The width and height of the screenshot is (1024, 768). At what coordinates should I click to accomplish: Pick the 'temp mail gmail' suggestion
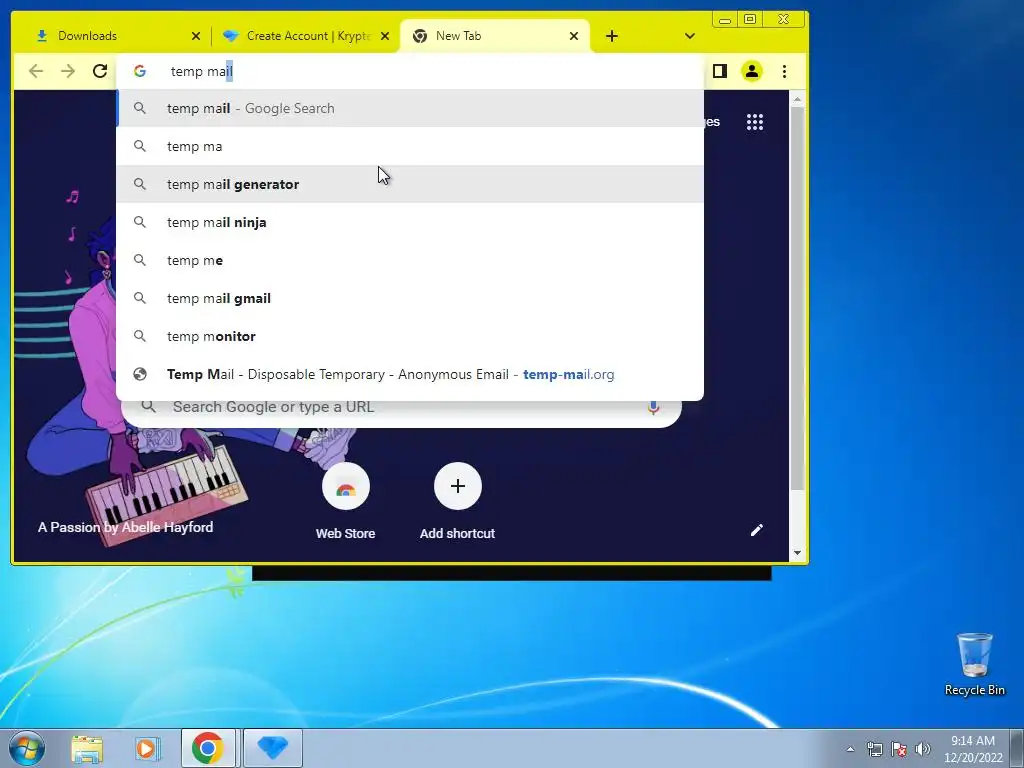click(410, 298)
